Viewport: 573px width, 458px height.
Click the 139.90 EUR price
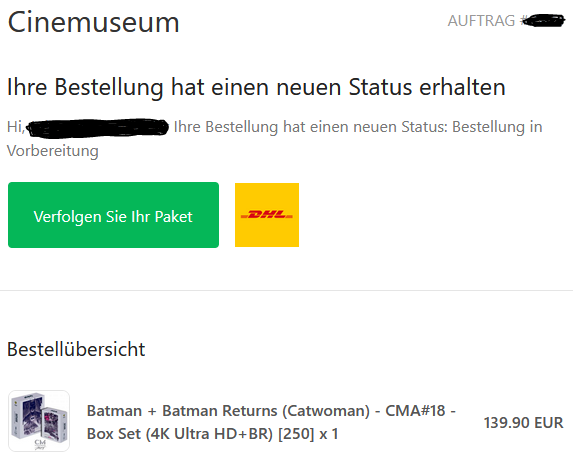point(523,423)
